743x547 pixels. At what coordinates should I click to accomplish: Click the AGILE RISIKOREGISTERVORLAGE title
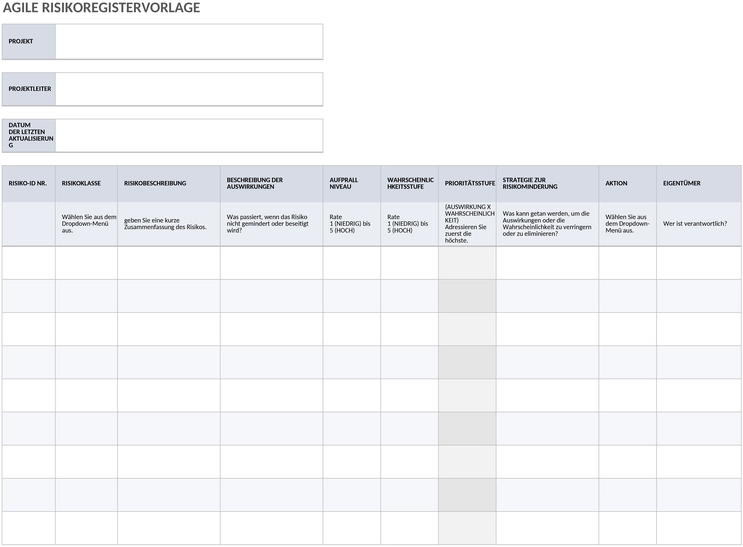pyautogui.click(x=101, y=8)
